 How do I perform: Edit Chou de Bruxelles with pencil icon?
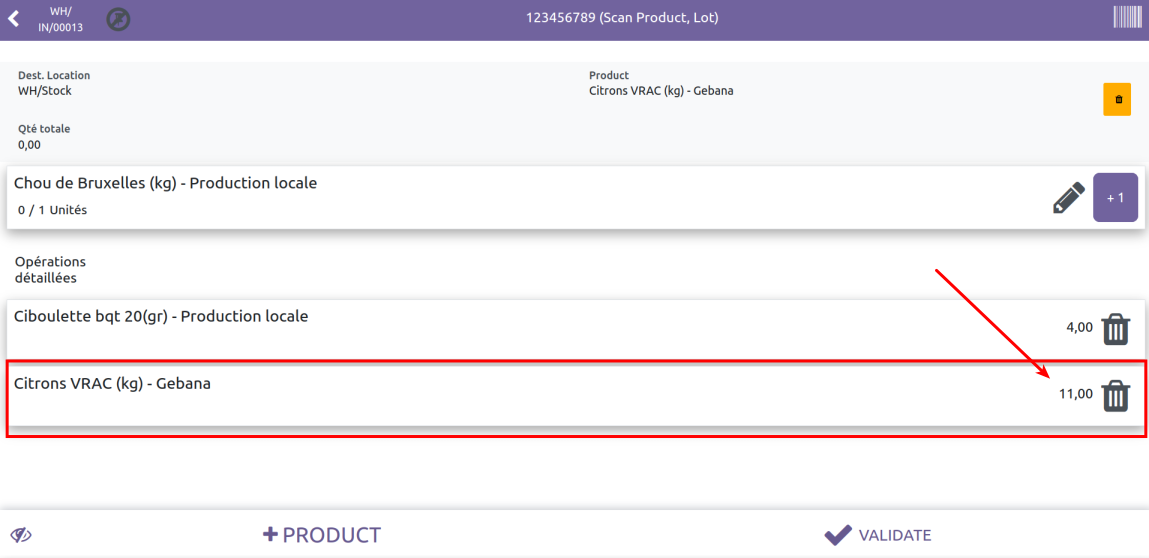[1068, 198]
